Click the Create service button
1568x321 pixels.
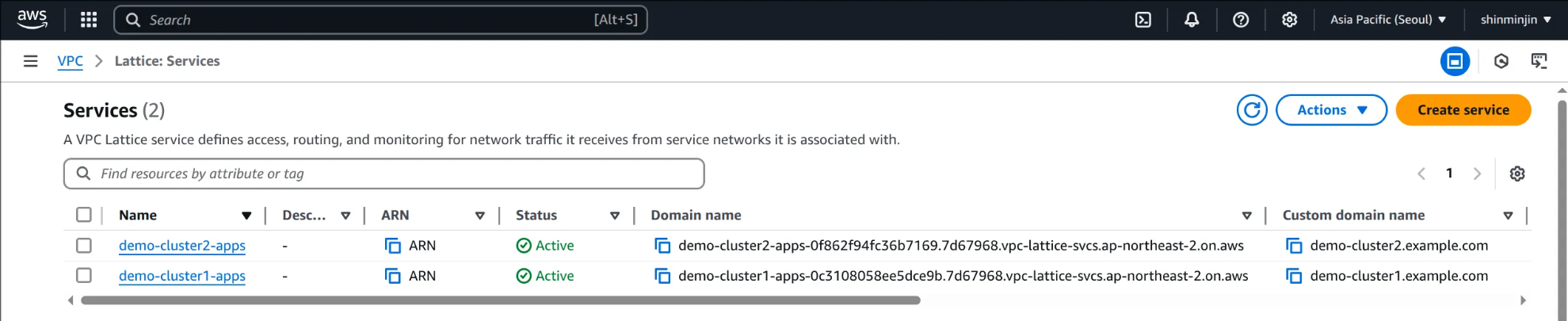1463,110
